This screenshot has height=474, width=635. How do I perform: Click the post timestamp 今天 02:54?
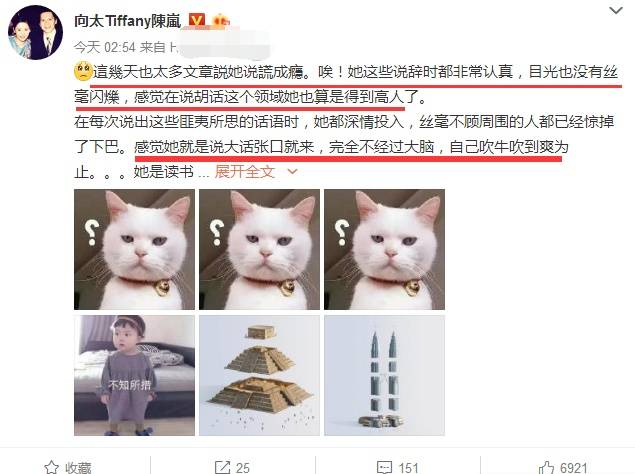click(x=105, y=47)
